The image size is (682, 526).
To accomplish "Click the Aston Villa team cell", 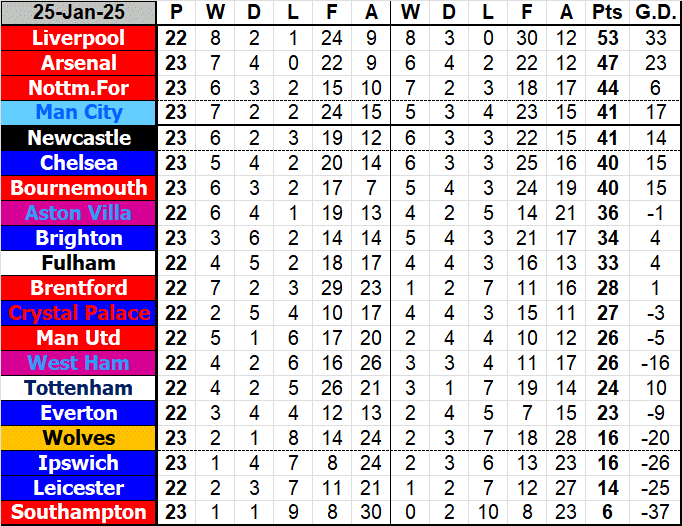I will (79, 213).
